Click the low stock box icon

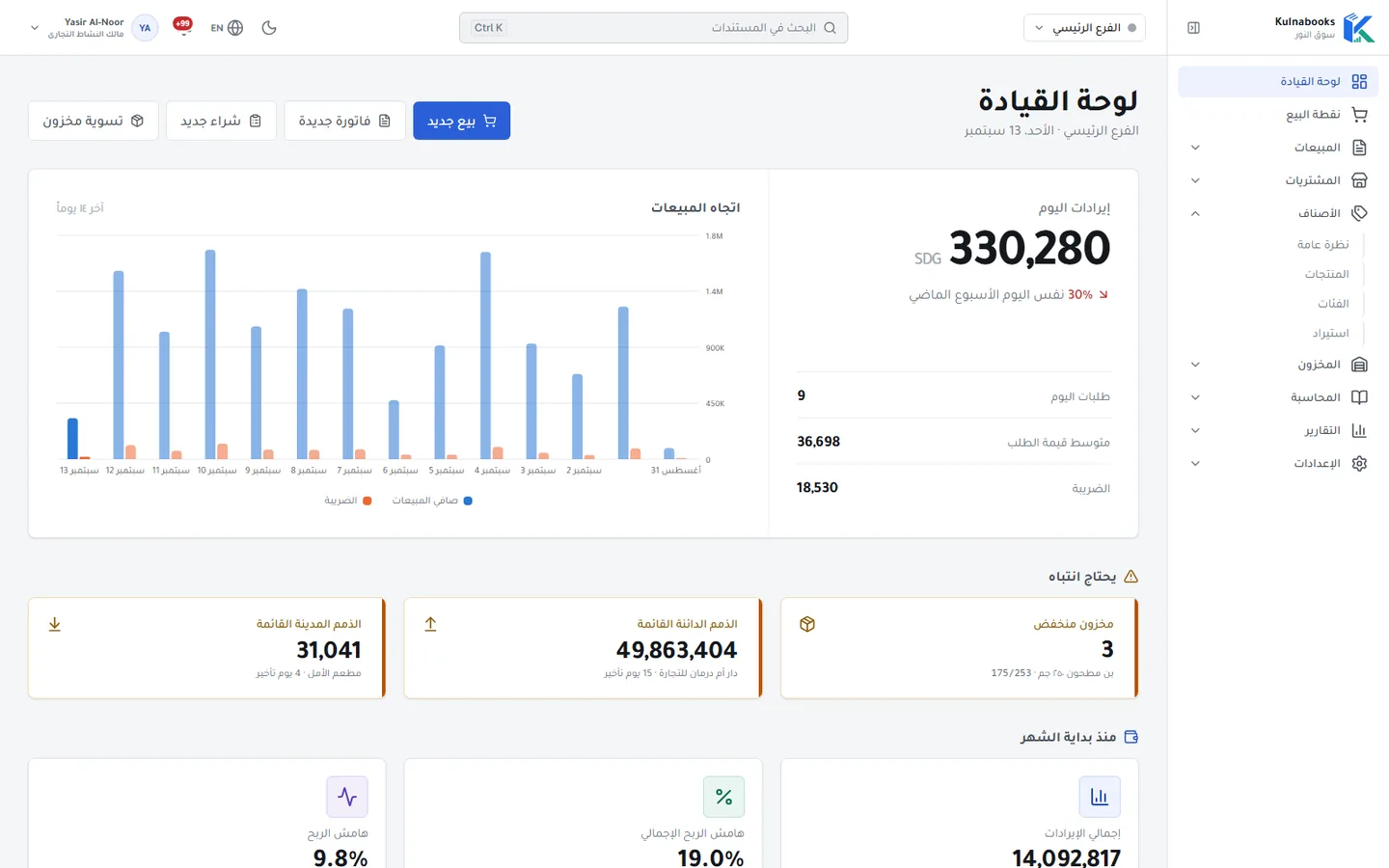(x=807, y=624)
